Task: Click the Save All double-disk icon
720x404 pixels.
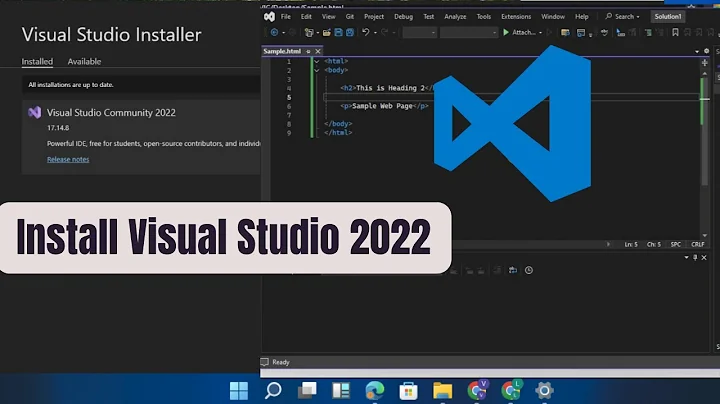Action: coord(350,33)
